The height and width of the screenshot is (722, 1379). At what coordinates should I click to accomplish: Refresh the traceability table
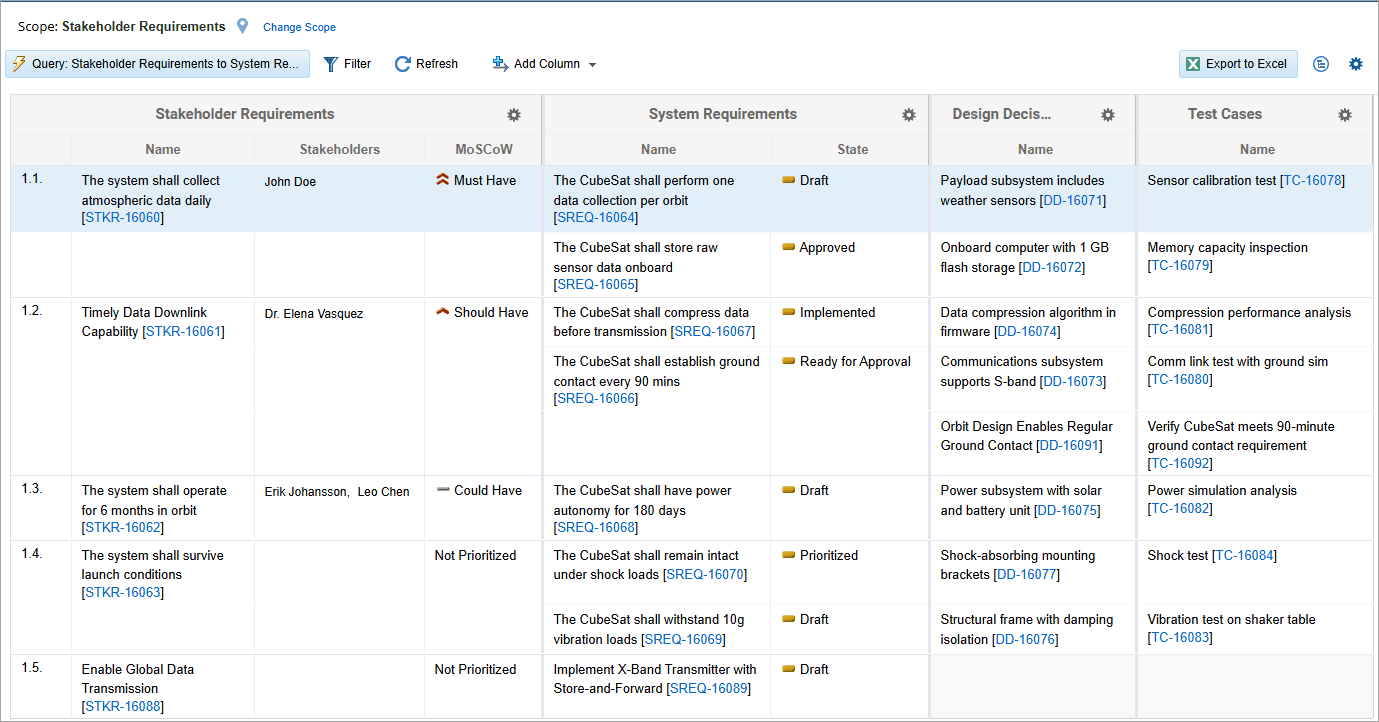pyautogui.click(x=426, y=64)
